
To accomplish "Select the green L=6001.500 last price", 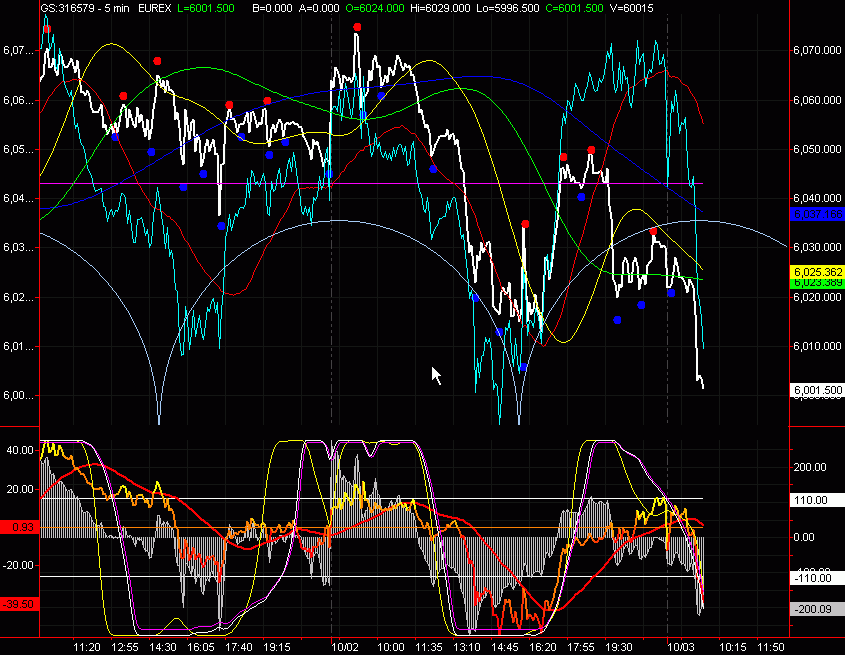I will point(206,8).
